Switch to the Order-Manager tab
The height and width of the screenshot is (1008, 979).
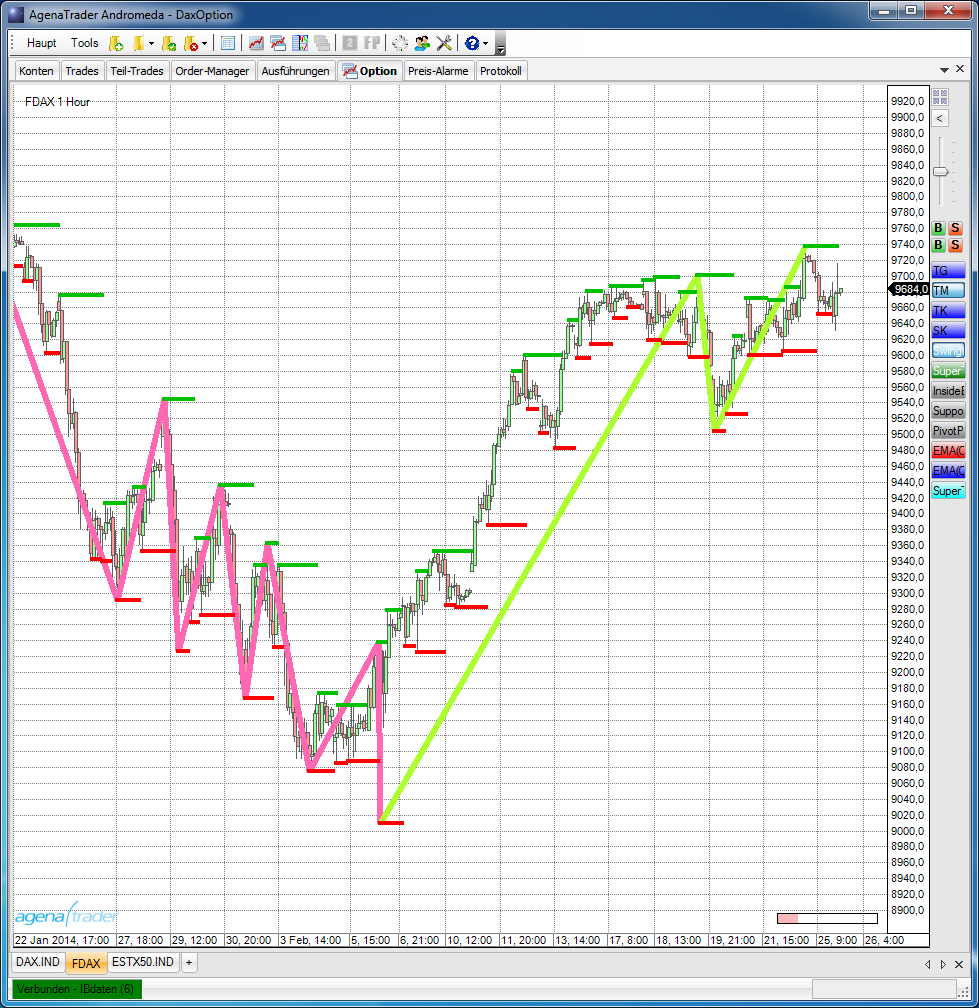pyautogui.click(x=214, y=70)
